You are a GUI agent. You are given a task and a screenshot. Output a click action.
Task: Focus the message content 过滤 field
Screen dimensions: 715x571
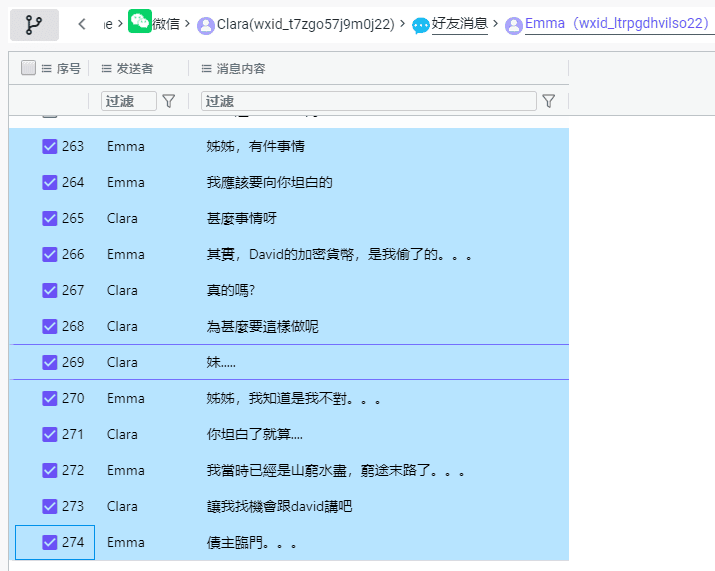tap(368, 101)
